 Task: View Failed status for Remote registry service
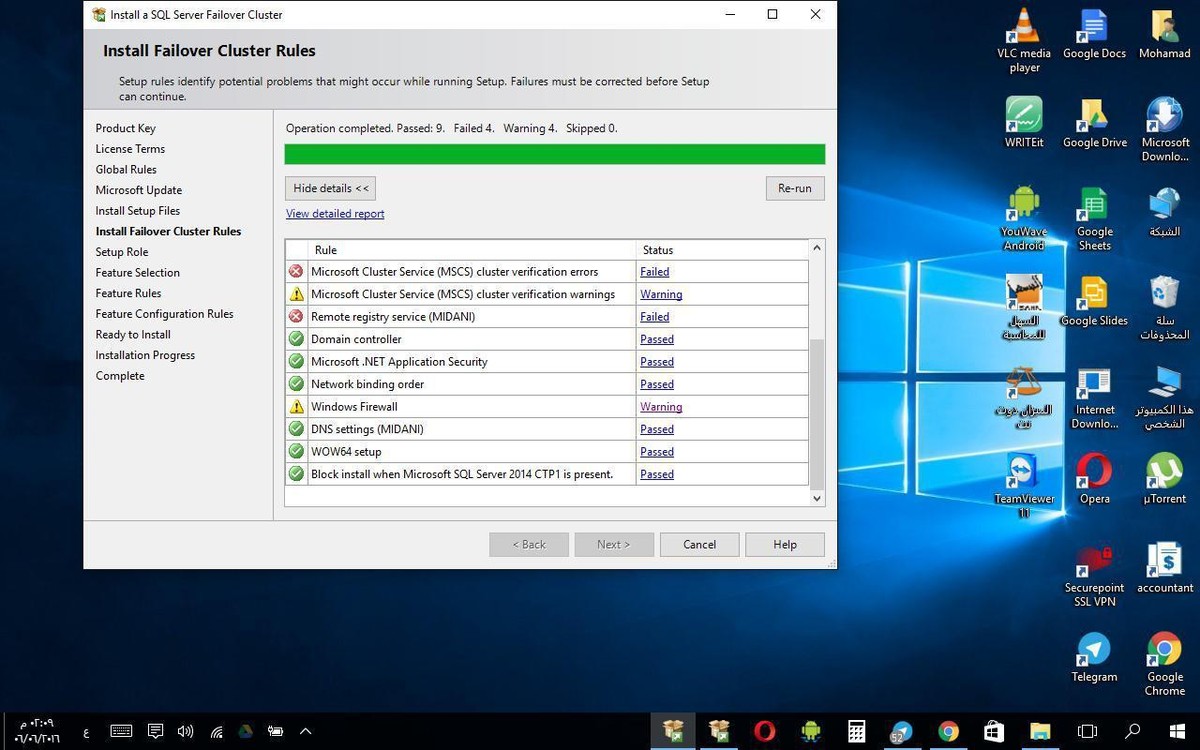(x=655, y=317)
